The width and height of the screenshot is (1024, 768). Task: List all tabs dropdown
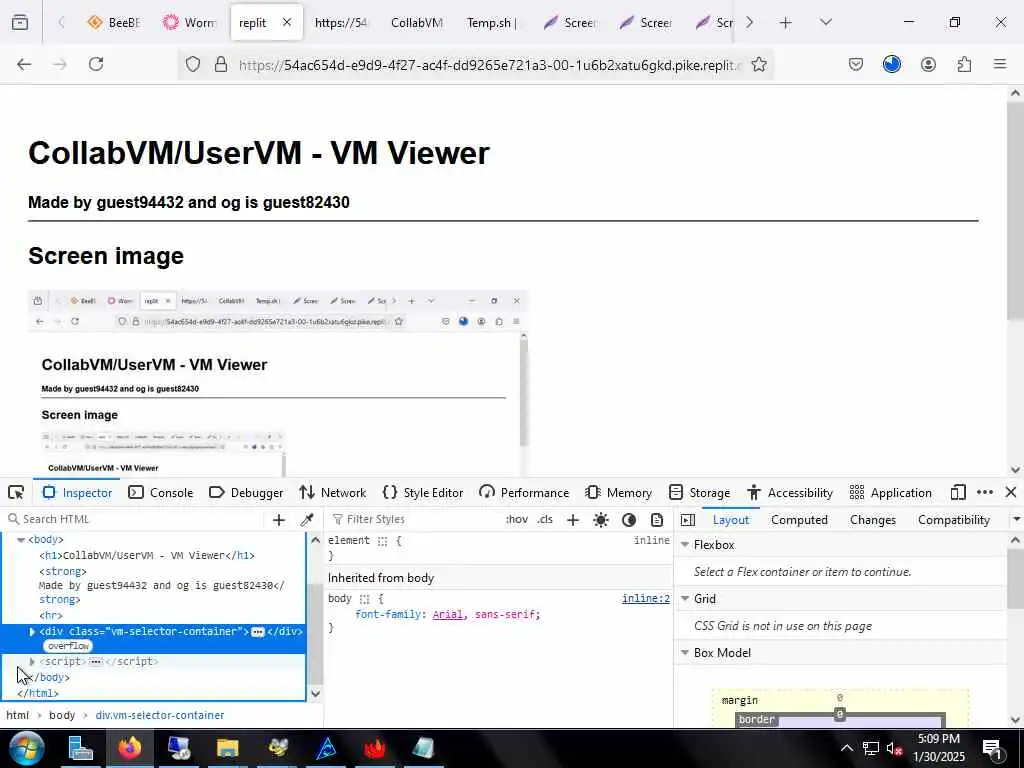(x=826, y=22)
